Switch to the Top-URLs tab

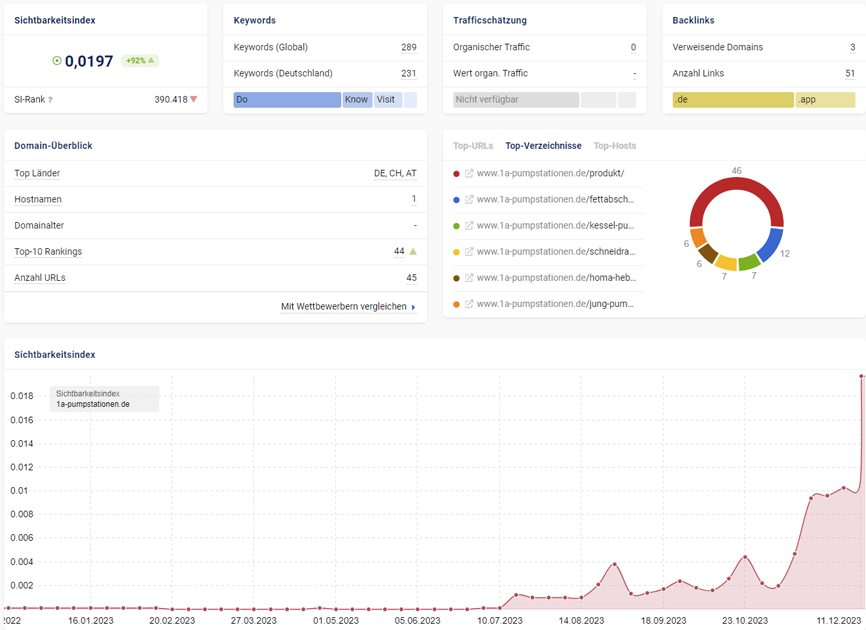pos(473,146)
